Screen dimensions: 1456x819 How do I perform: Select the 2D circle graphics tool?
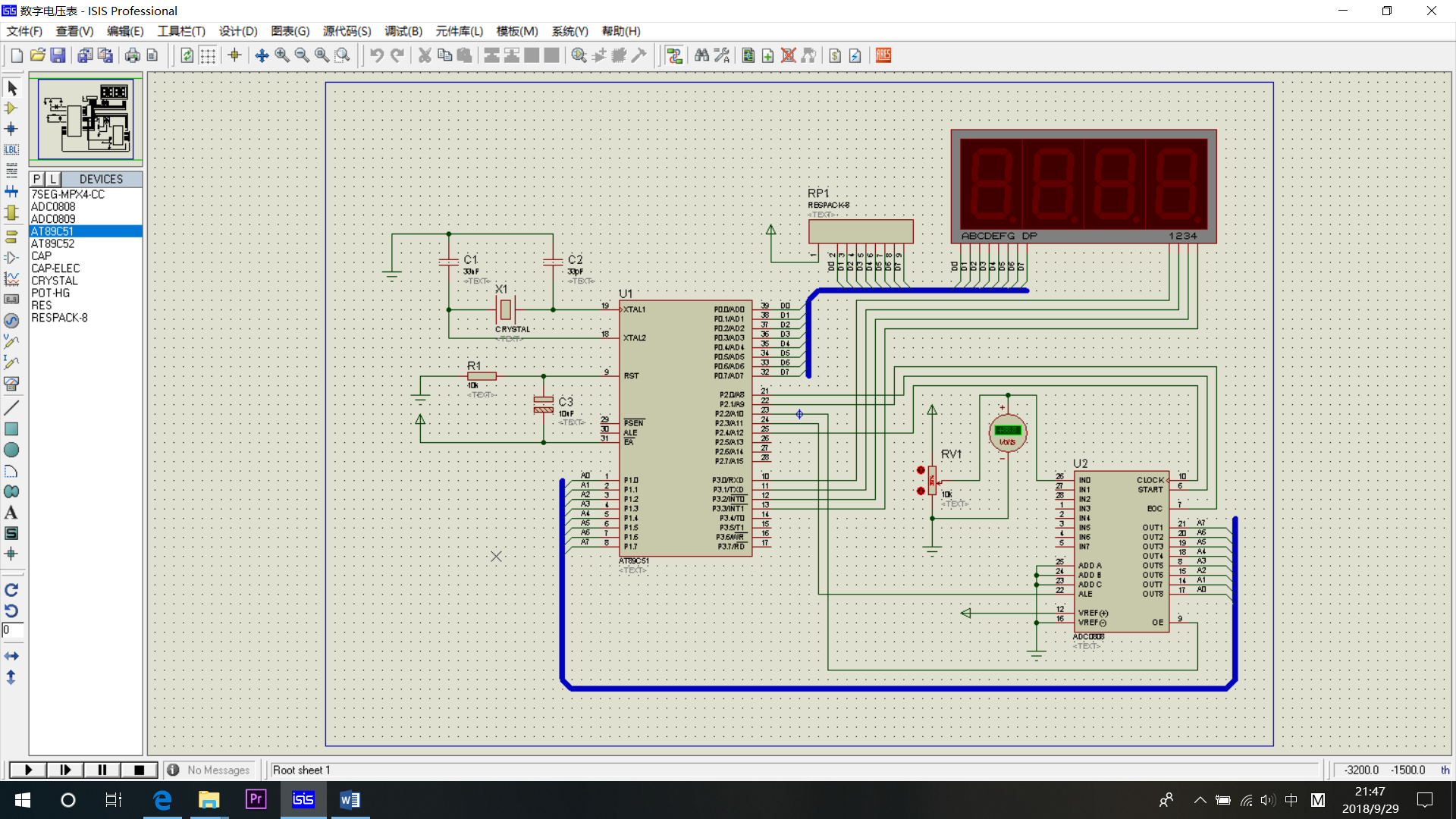pos(11,450)
